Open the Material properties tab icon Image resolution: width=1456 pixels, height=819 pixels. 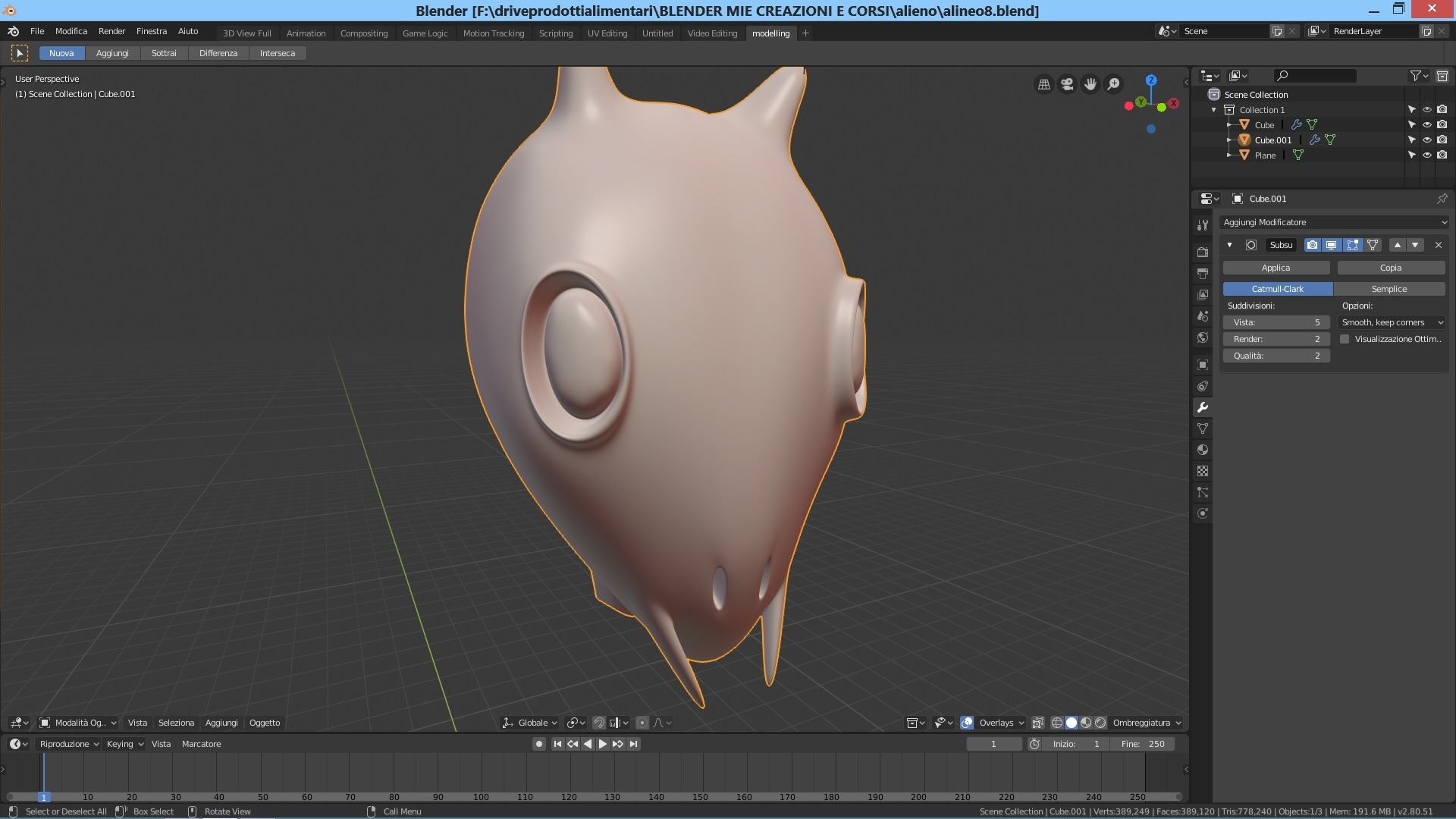click(x=1202, y=450)
